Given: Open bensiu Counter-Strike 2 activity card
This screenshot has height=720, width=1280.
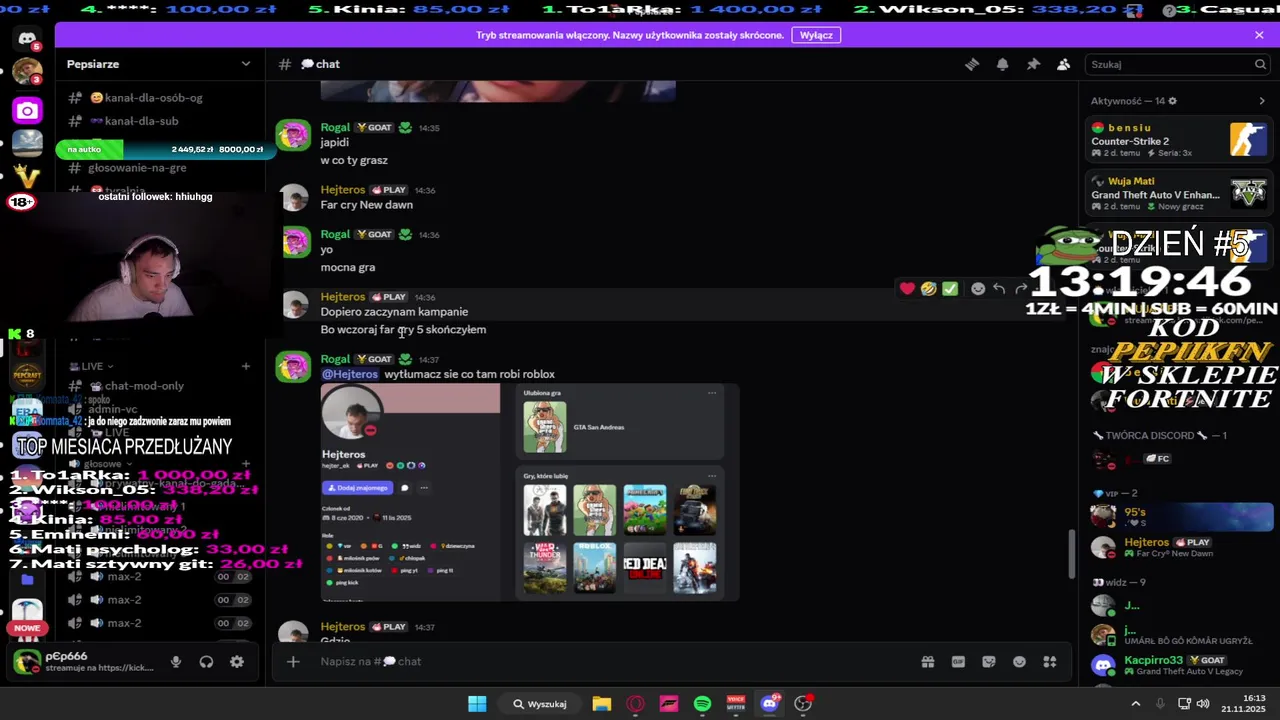Looking at the screenshot, I should point(1178,139).
